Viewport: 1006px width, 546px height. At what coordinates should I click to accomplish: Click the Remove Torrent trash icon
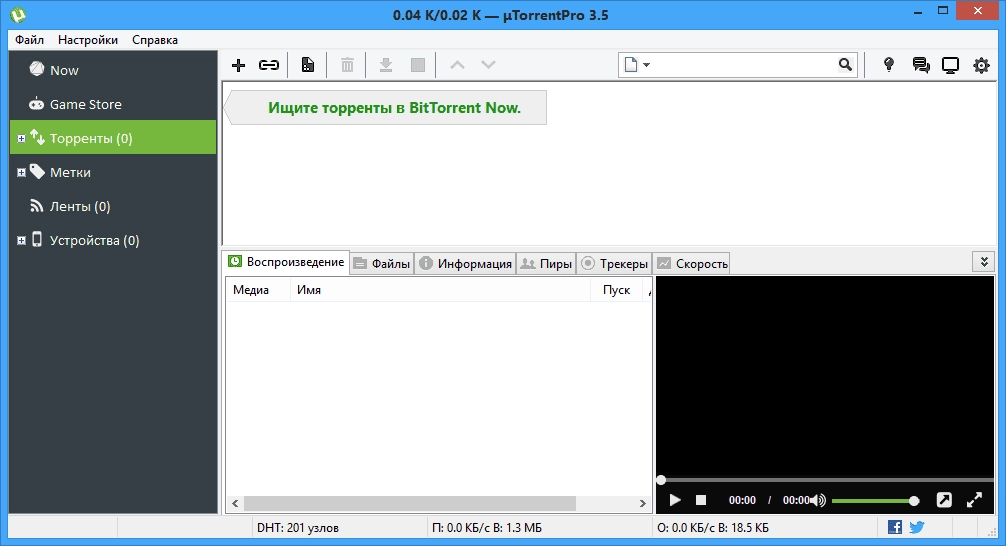pos(347,65)
